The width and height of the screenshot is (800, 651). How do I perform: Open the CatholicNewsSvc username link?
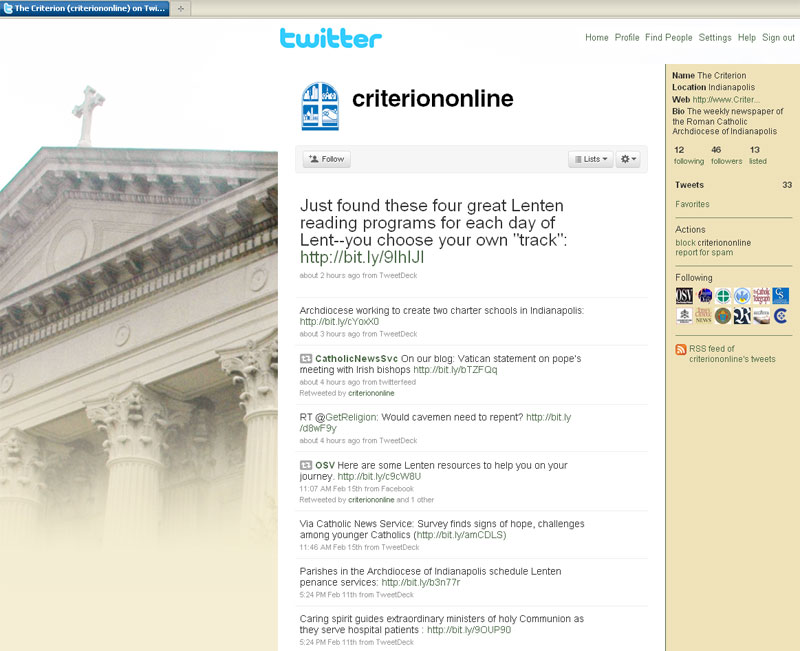[x=356, y=359]
